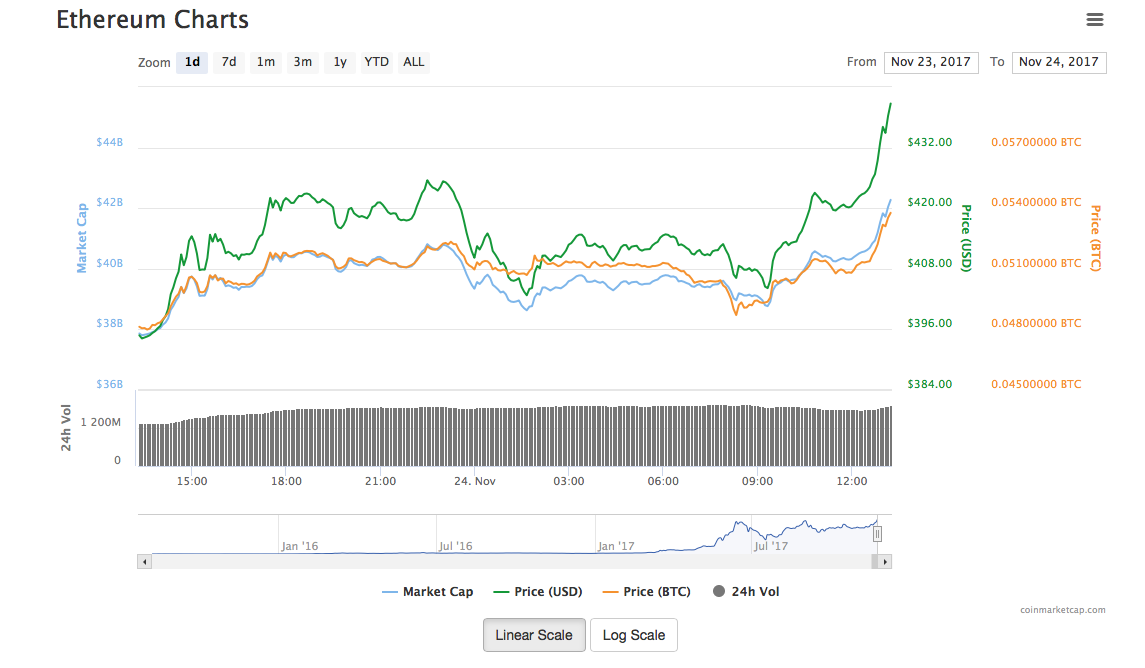Click the navigator range handle at right edge
The height and width of the screenshot is (668, 1145).
point(877,534)
